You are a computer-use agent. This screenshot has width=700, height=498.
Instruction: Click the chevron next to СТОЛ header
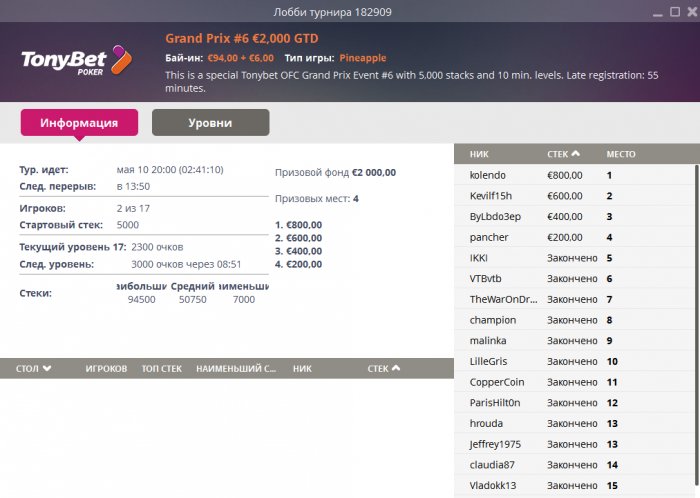click(46, 368)
